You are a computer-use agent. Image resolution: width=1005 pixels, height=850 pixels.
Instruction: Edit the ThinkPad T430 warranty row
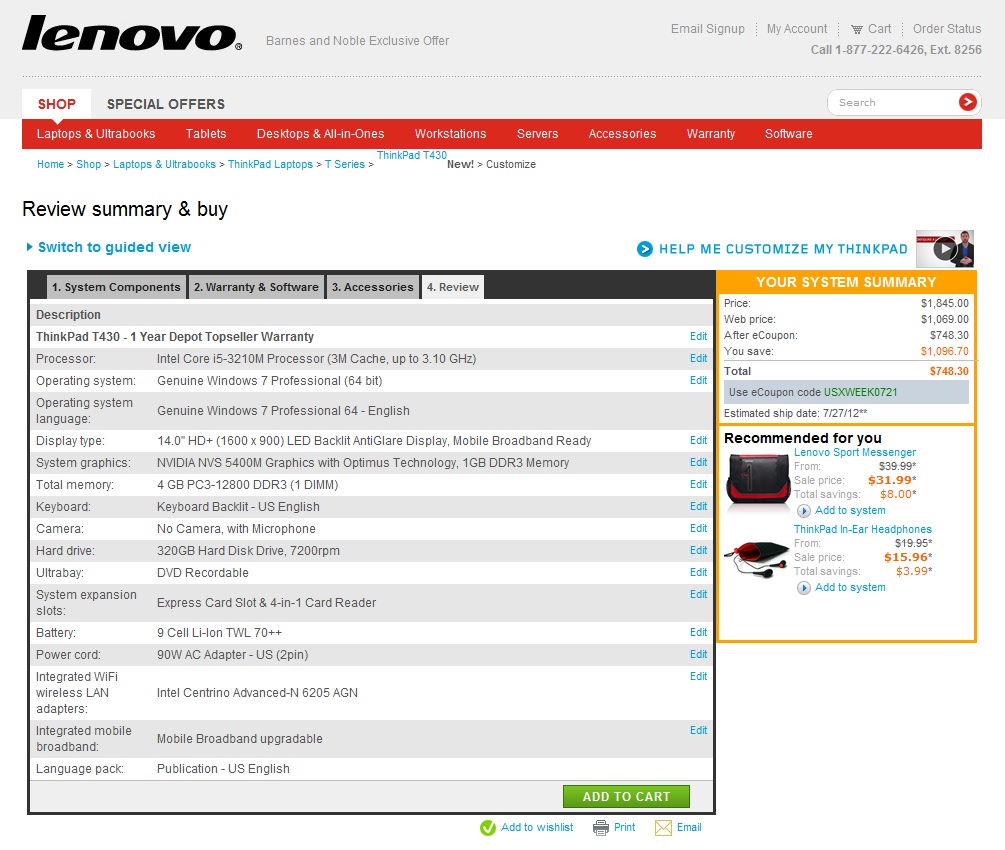point(699,337)
